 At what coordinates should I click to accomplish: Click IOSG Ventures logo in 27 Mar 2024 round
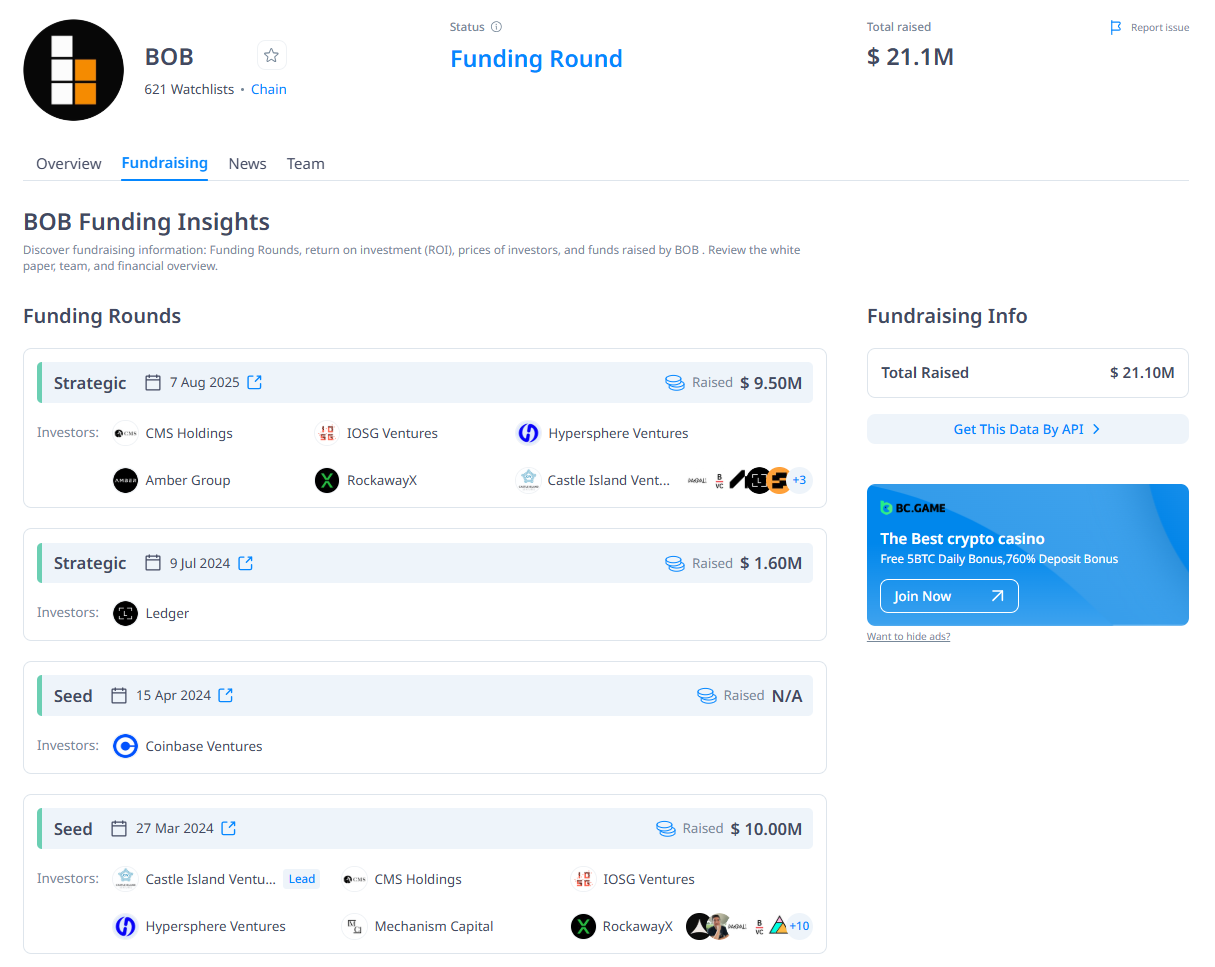click(583, 879)
